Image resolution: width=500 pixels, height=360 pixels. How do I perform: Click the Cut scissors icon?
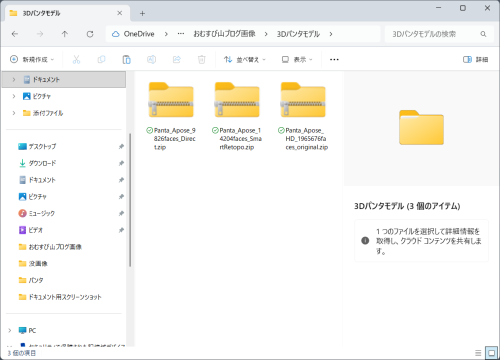click(x=76, y=60)
